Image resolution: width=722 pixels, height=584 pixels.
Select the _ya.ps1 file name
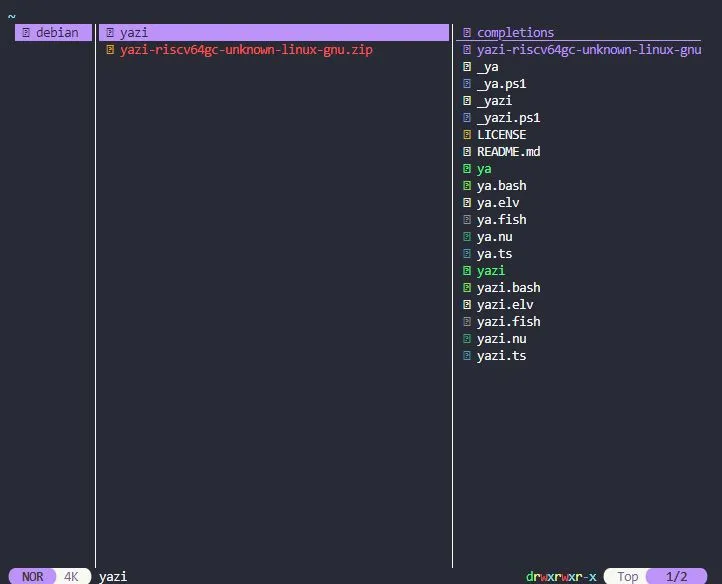501,84
